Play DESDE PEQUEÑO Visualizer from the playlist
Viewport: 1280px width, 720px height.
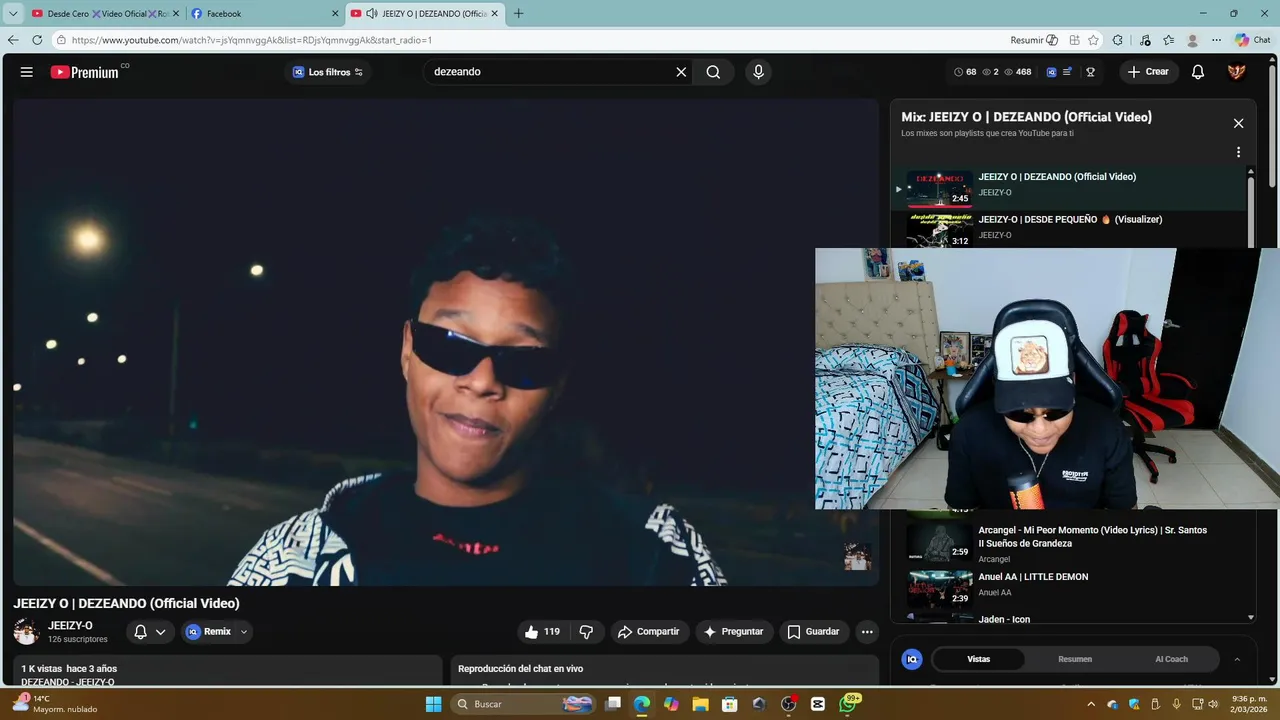coord(1070,229)
